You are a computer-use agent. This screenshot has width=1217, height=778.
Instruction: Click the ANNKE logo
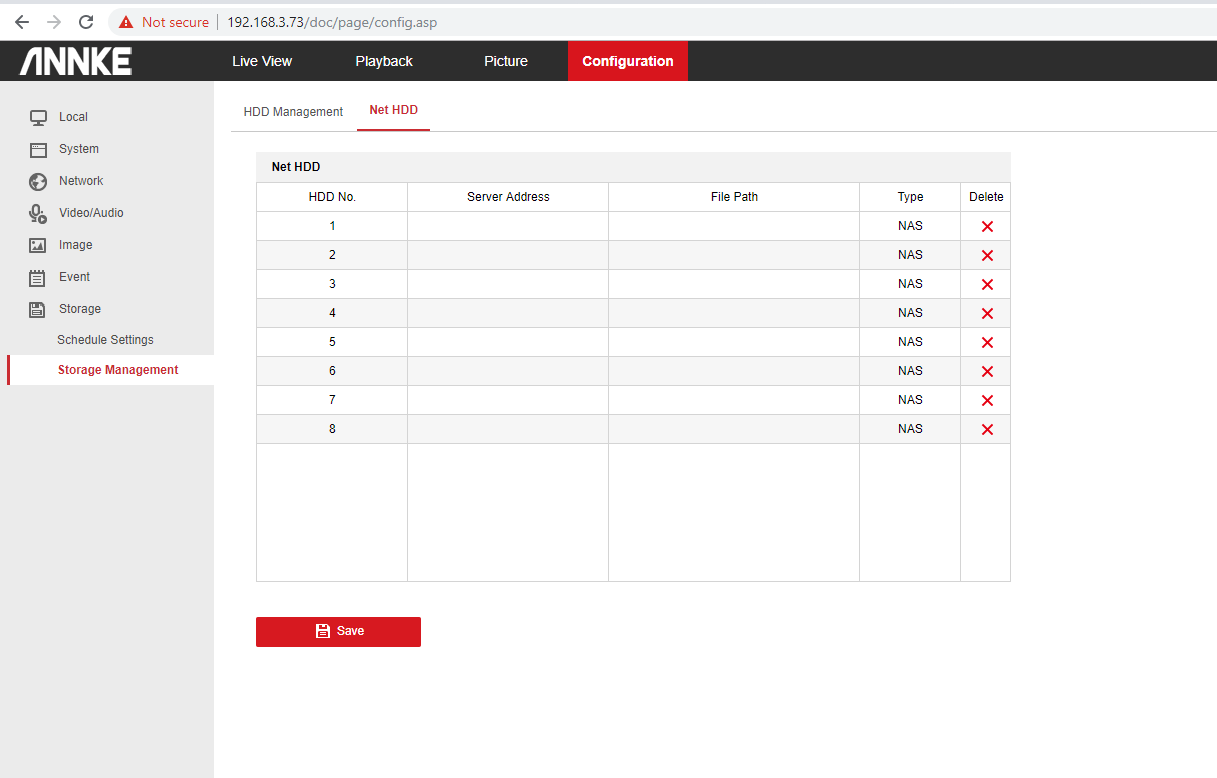[76, 61]
